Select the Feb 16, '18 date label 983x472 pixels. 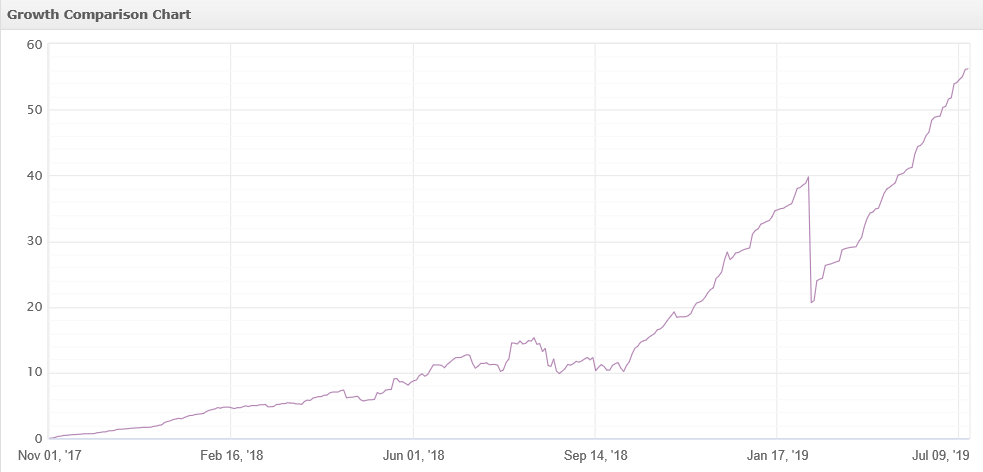coord(231,455)
